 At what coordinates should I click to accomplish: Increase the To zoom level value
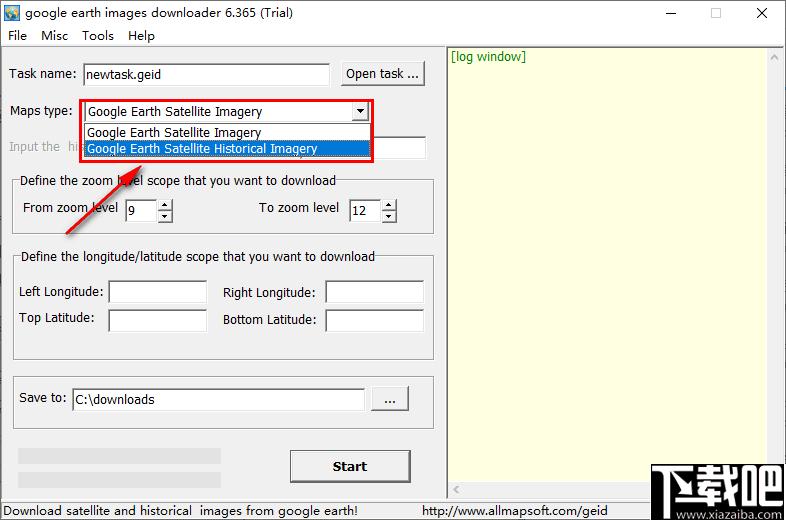tap(388, 205)
